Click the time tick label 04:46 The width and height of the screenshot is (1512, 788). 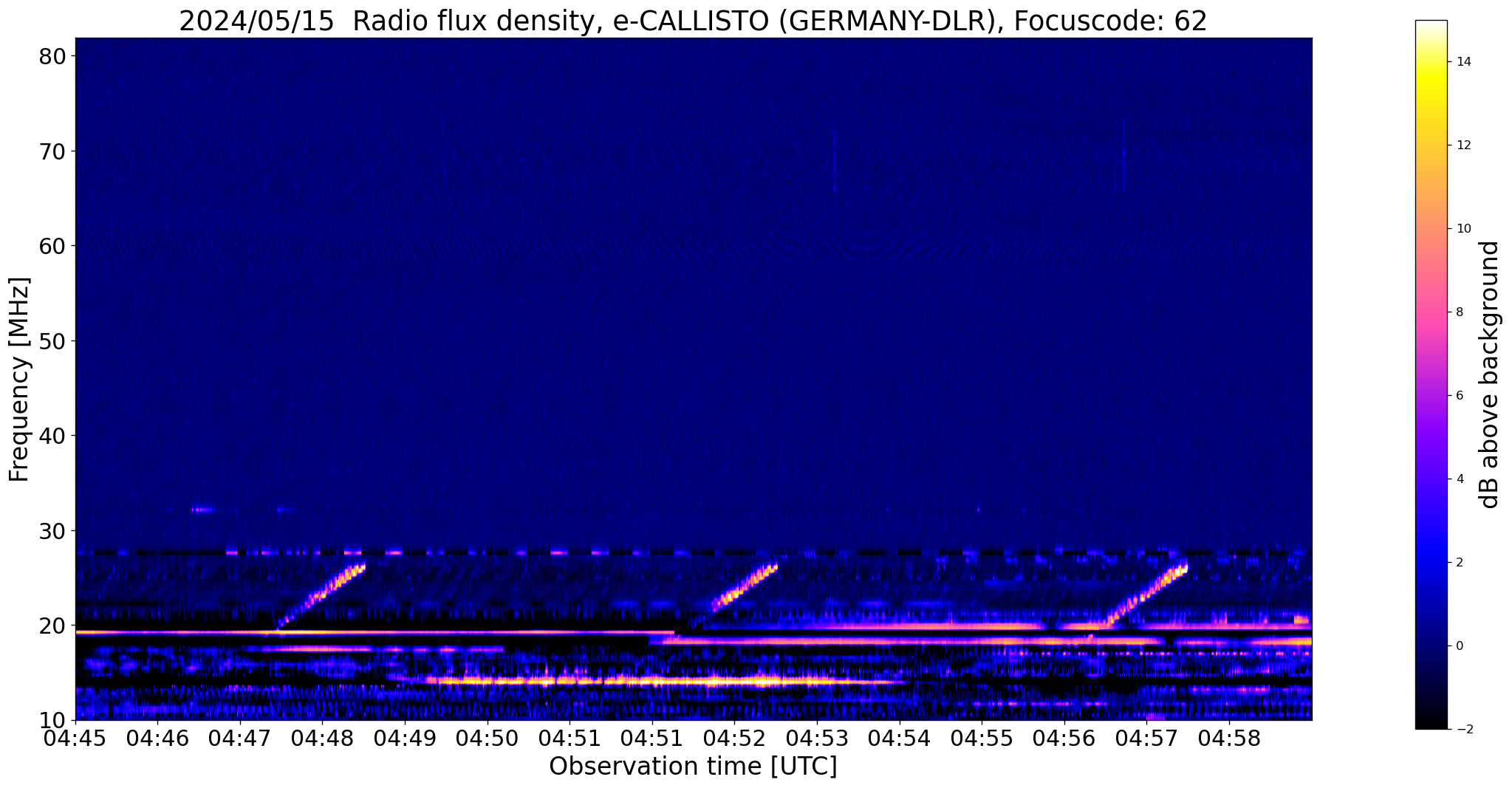pyautogui.click(x=158, y=739)
